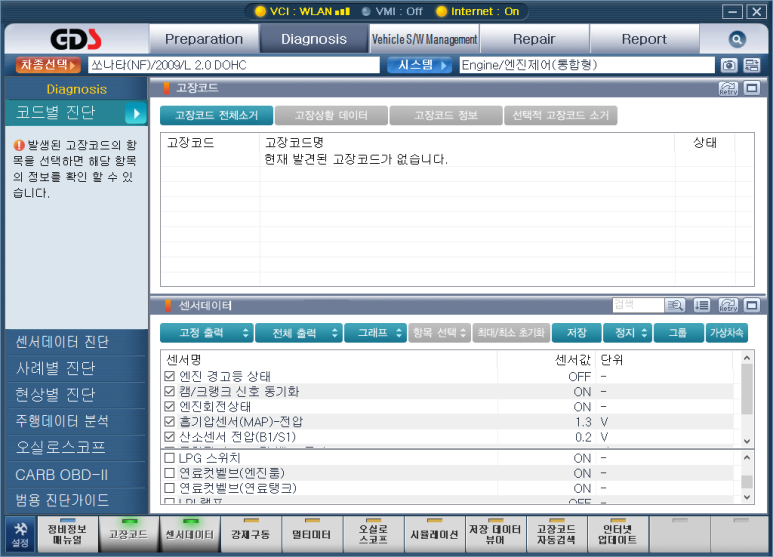Check 연료컷밸브(엔진룸) sensor

[x=170, y=473]
